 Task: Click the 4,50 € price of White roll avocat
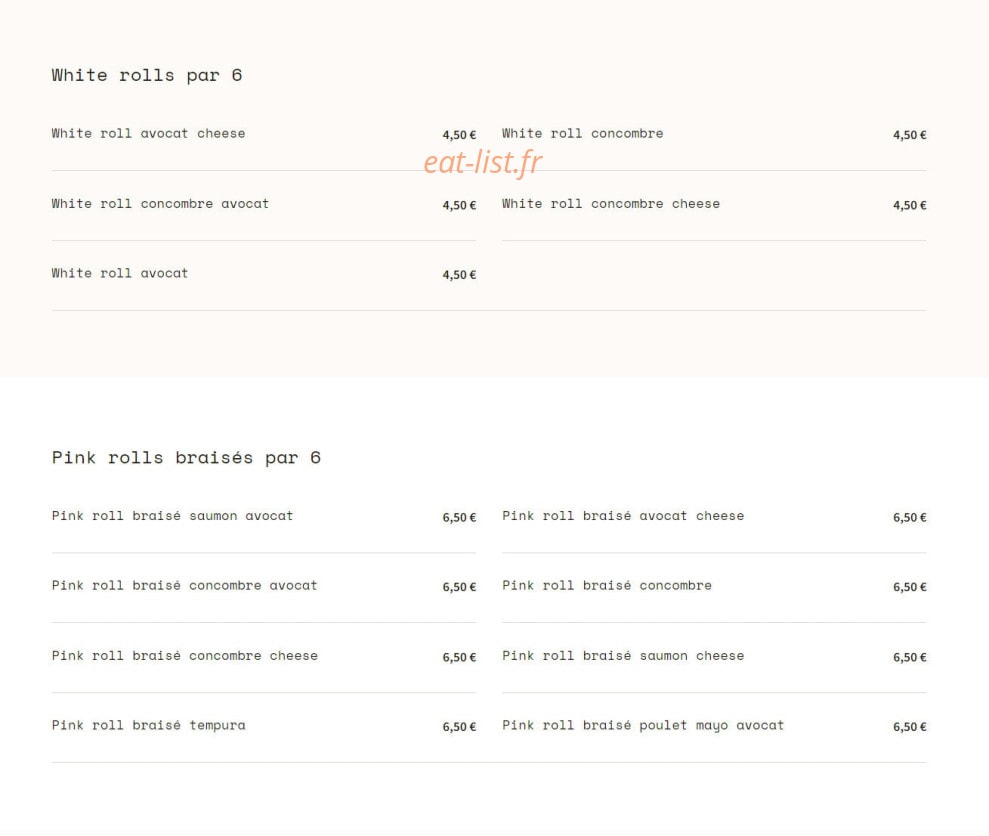459,275
